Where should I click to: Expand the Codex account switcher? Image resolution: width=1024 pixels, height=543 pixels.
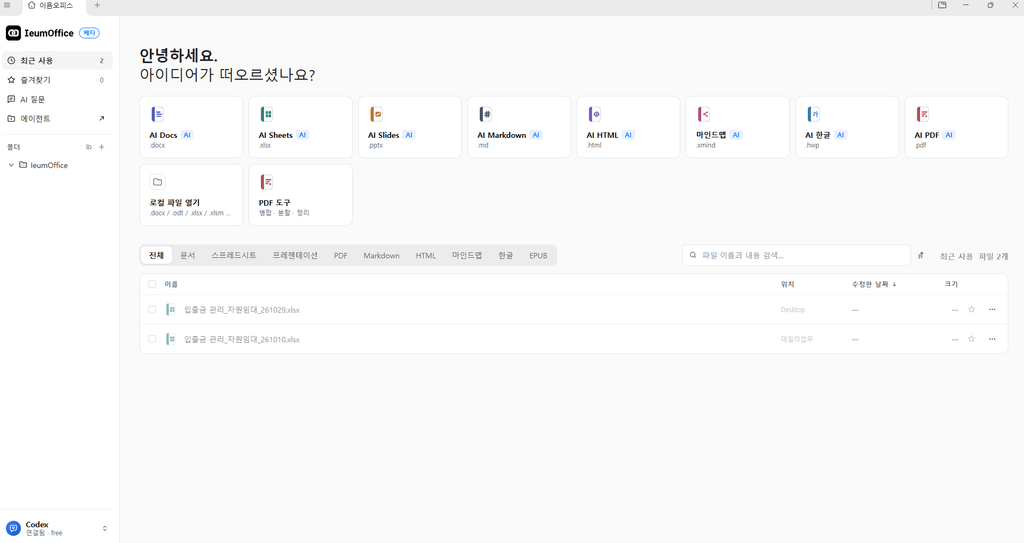104,528
